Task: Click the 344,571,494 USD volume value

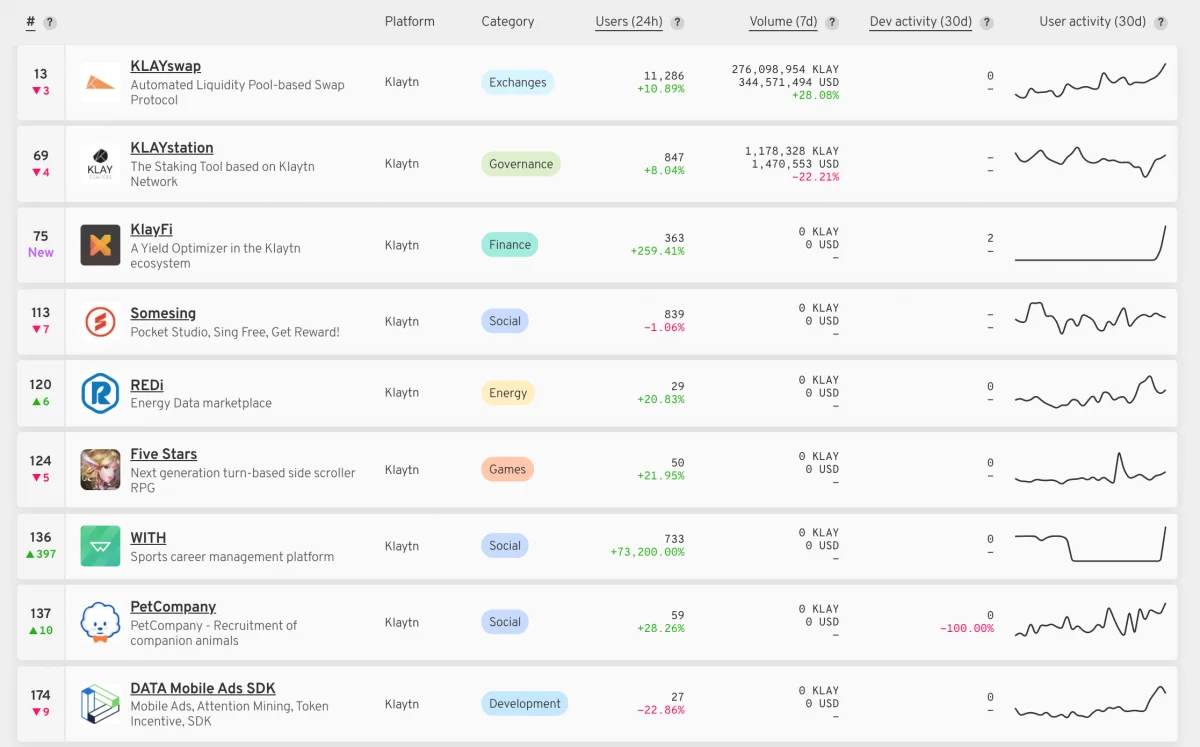Action: click(x=789, y=82)
